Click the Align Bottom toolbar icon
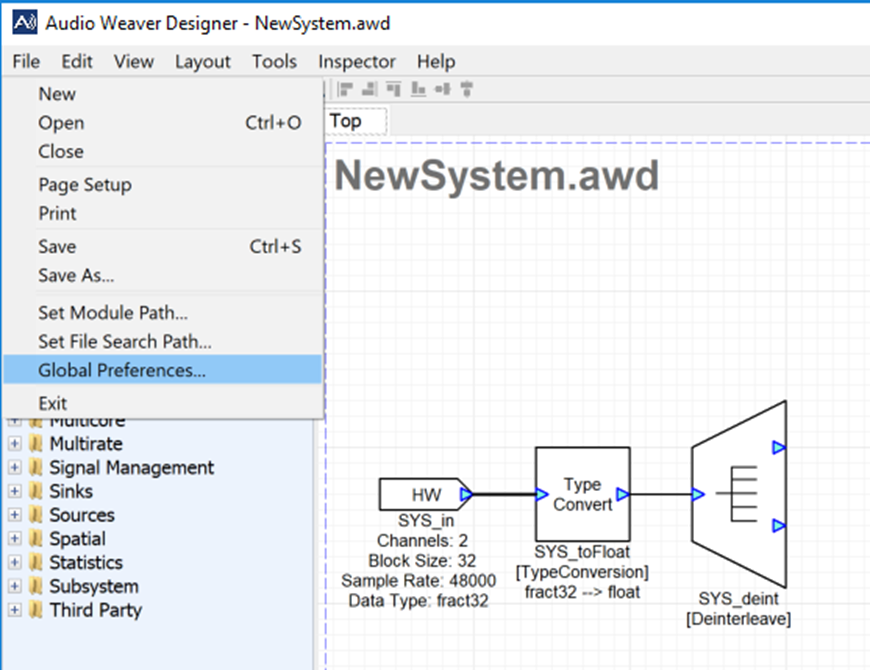The image size is (870, 670). 418,90
